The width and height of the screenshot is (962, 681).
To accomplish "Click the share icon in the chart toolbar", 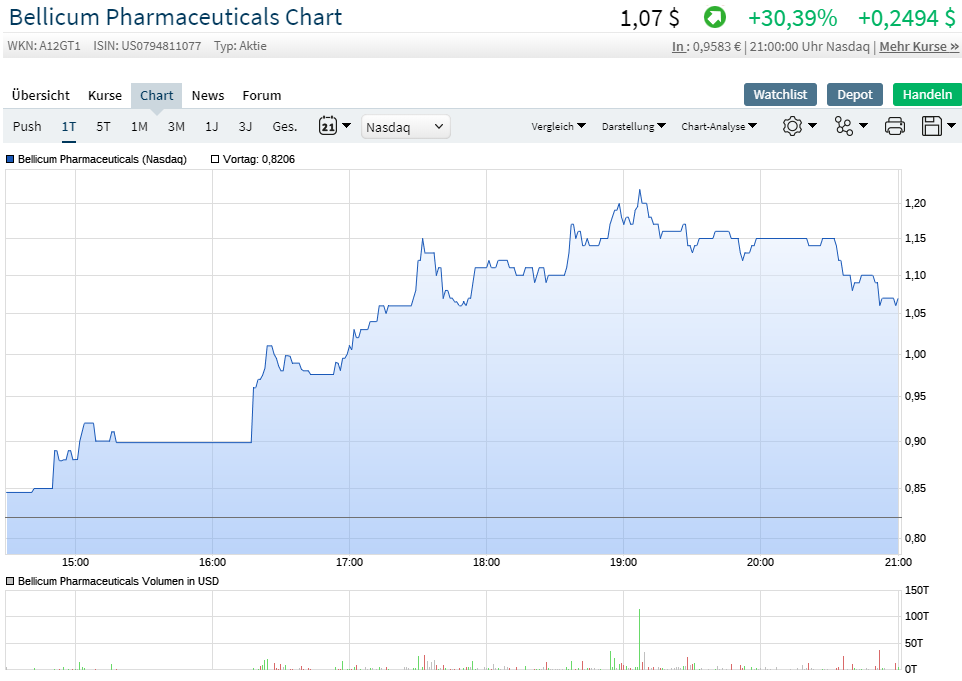I will (843, 125).
